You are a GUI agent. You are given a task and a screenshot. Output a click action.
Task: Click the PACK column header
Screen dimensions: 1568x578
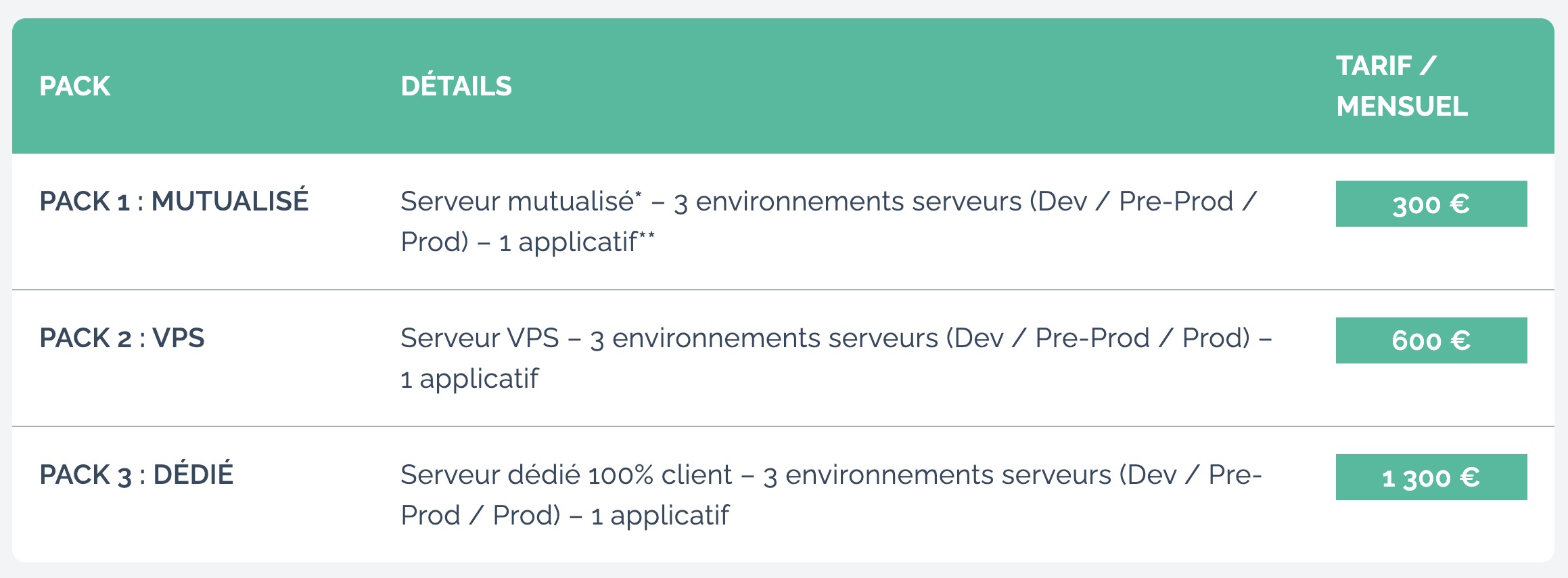[x=74, y=86]
